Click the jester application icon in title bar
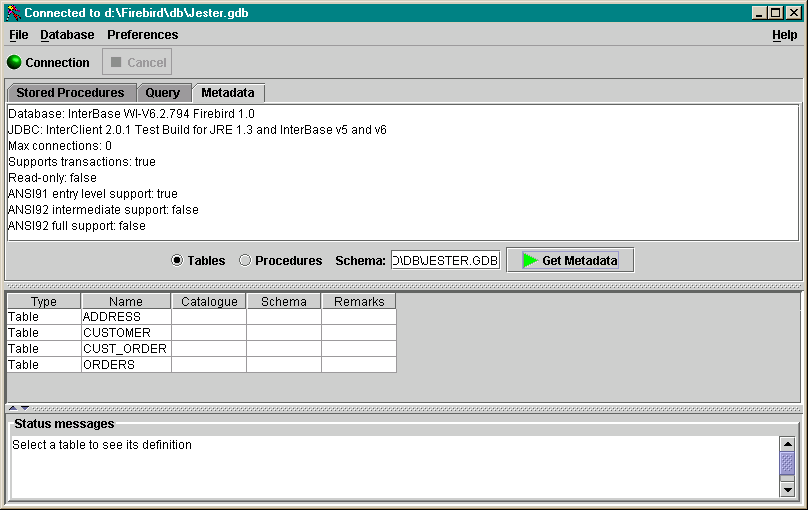 pyautogui.click(x=13, y=12)
